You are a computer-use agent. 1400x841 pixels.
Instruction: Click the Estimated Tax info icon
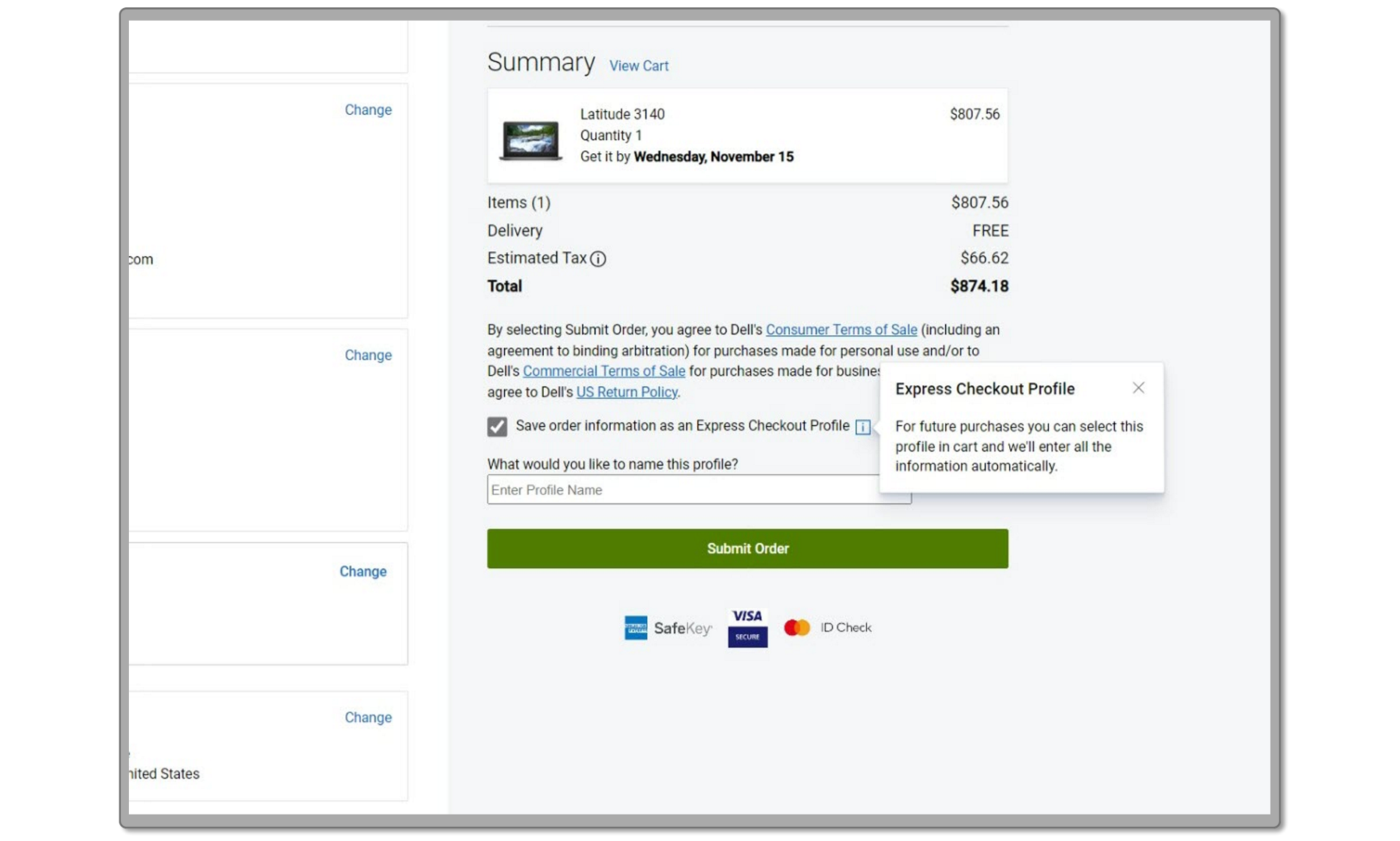pyautogui.click(x=598, y=258)
